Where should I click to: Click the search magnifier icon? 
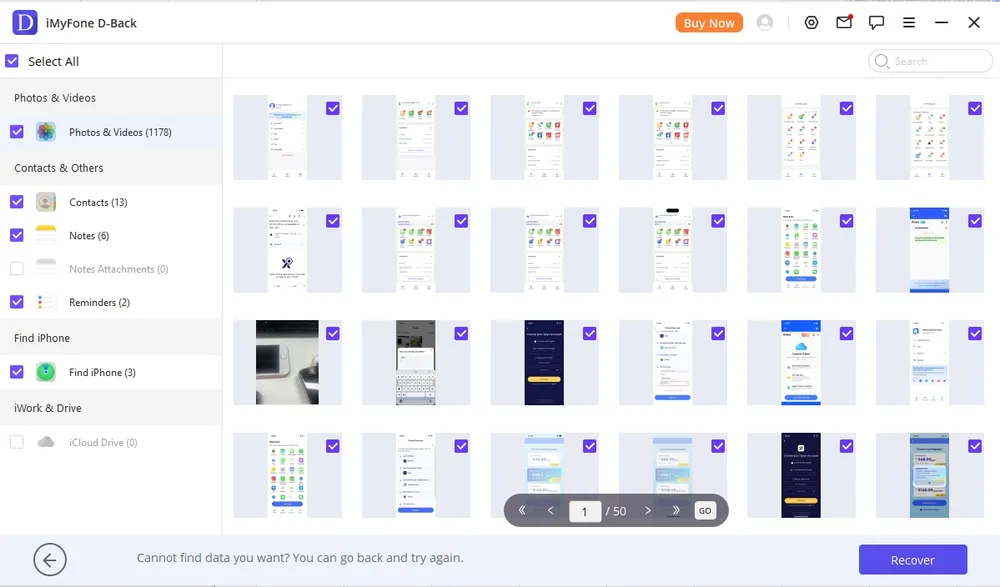point(882,61)
